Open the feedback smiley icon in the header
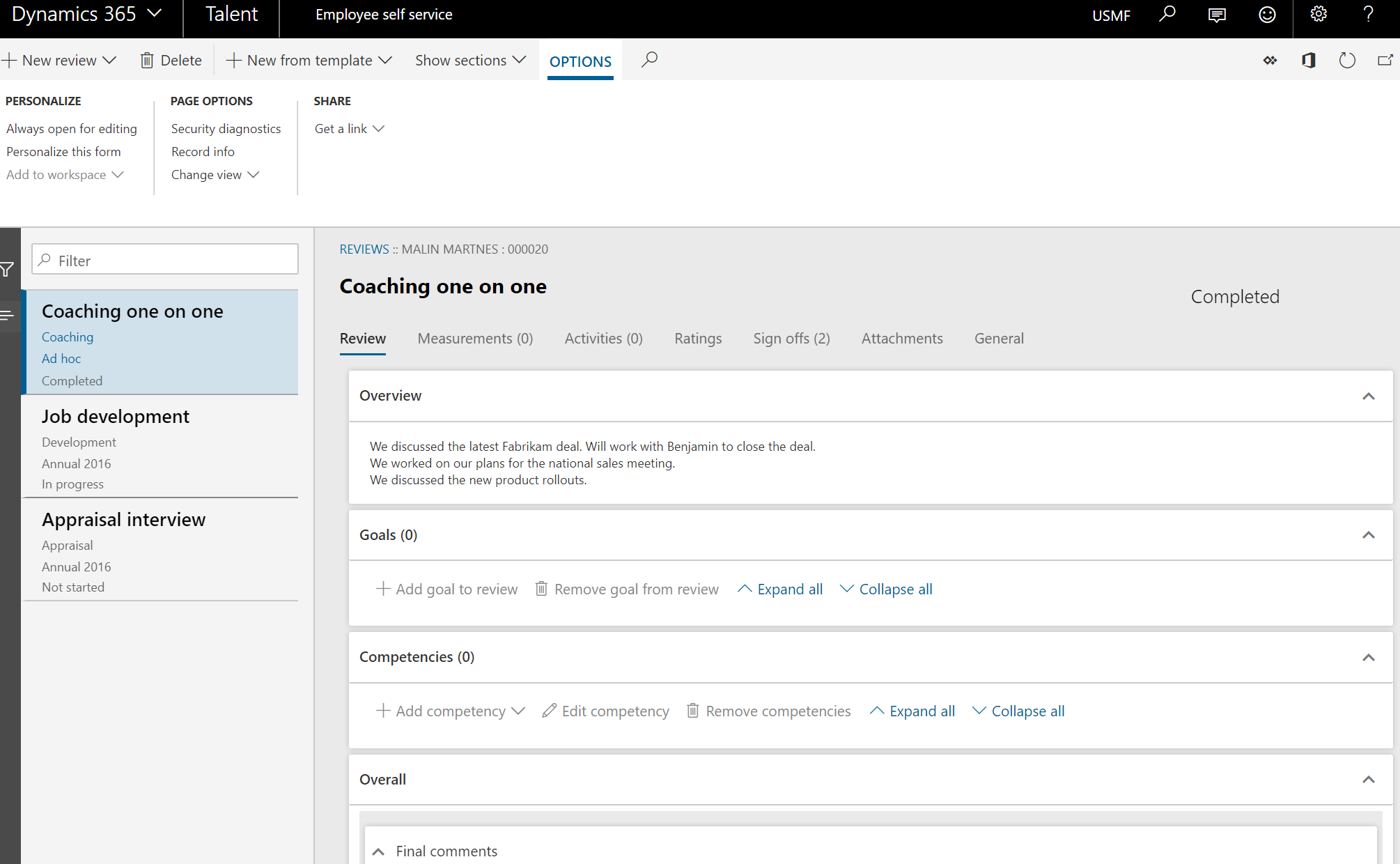Screen dimensions: 1400x864 pos(1267,15)
